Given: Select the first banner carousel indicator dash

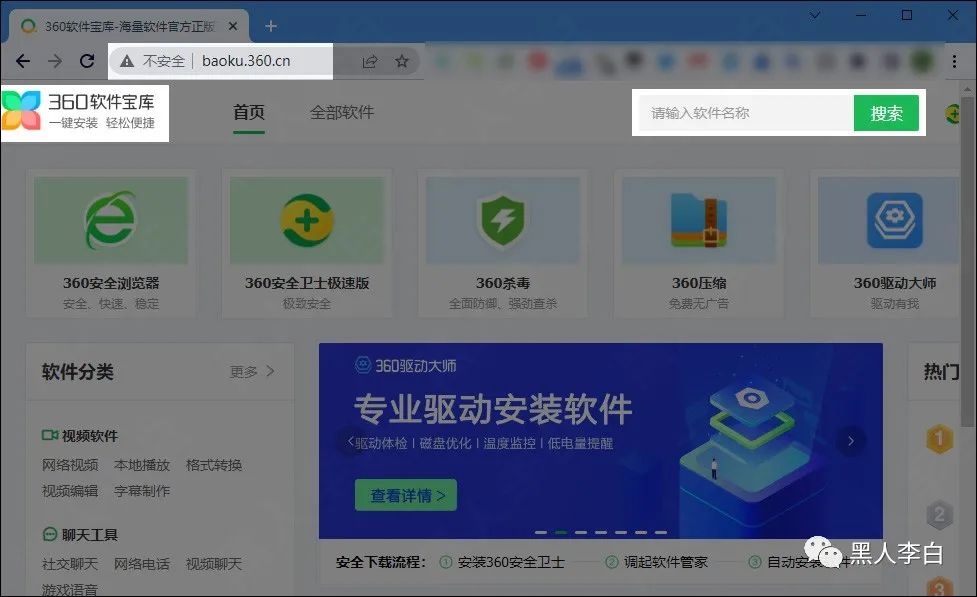Looking at the screenshot, I should coord(541,532).
